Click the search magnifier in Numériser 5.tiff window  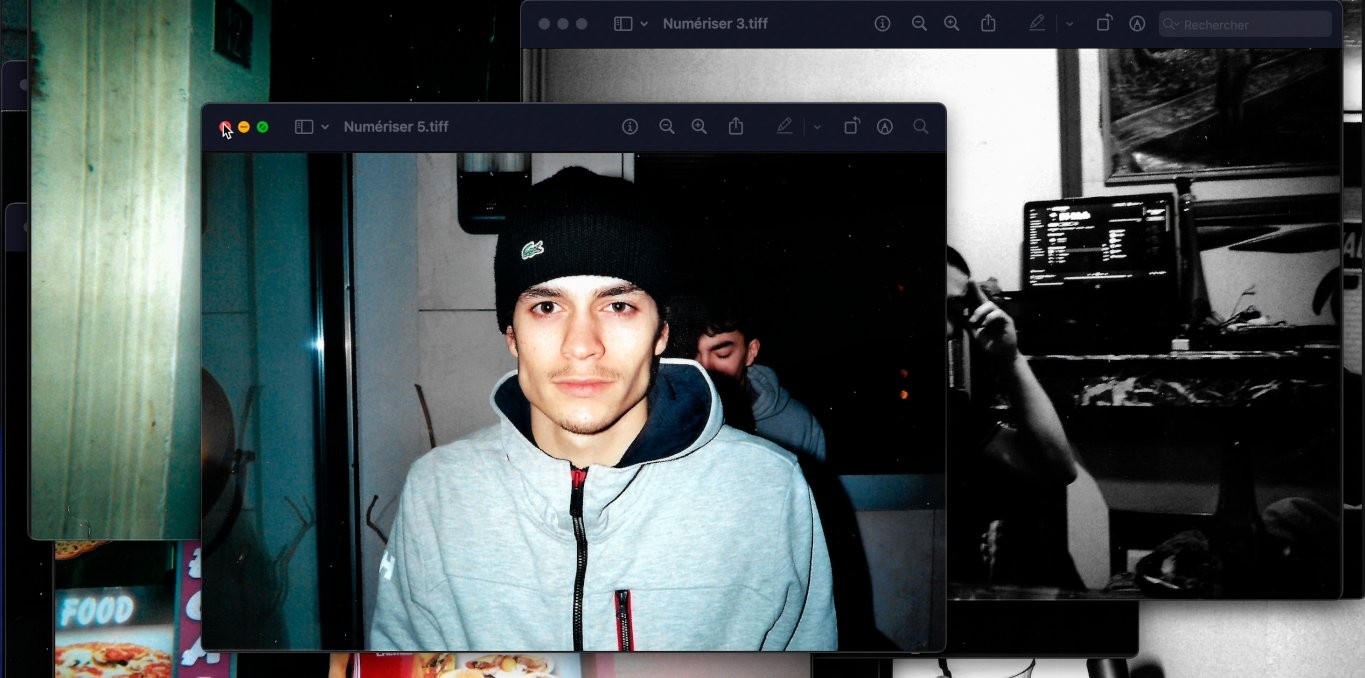(920, 127)
